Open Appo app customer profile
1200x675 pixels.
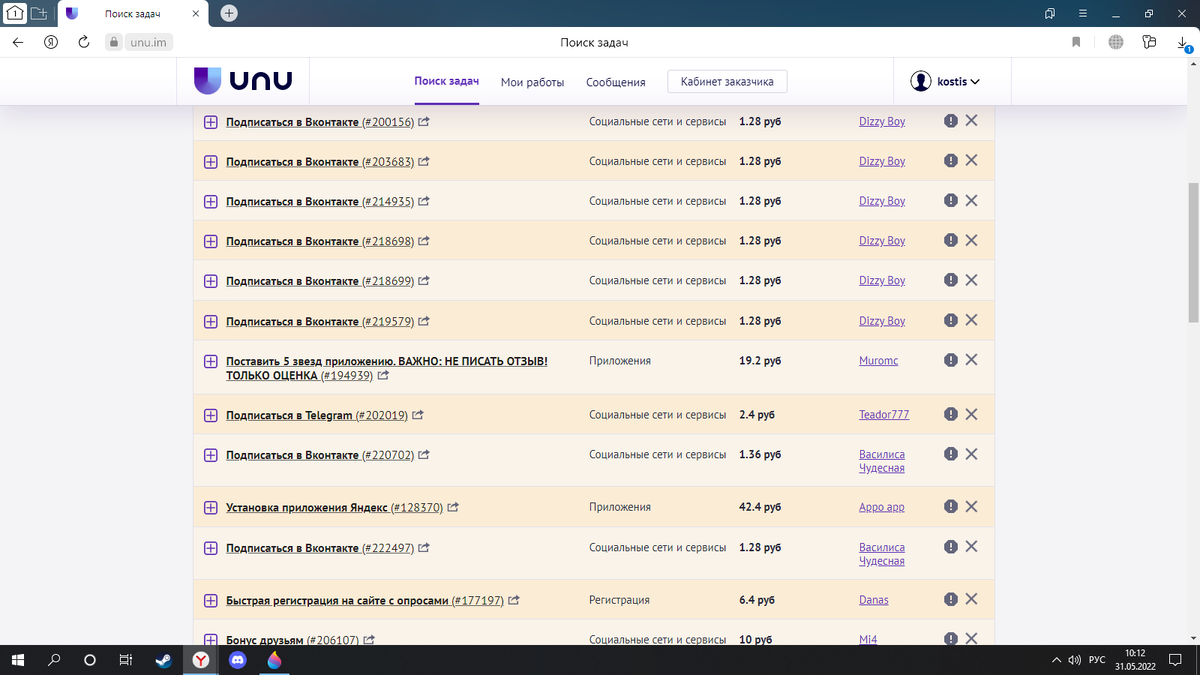pos(881,507)
